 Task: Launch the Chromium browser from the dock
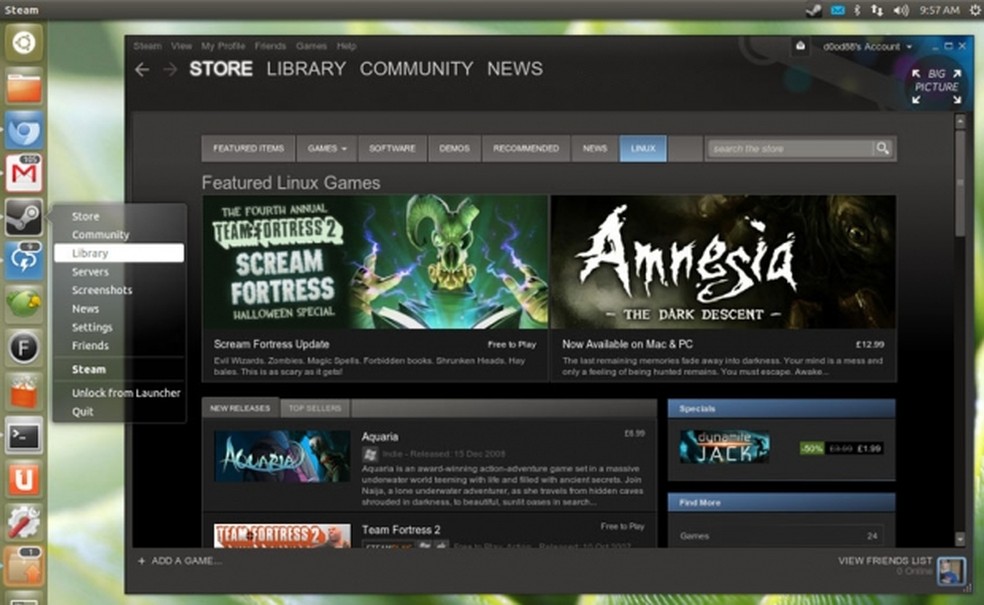[x=22, y=131]
